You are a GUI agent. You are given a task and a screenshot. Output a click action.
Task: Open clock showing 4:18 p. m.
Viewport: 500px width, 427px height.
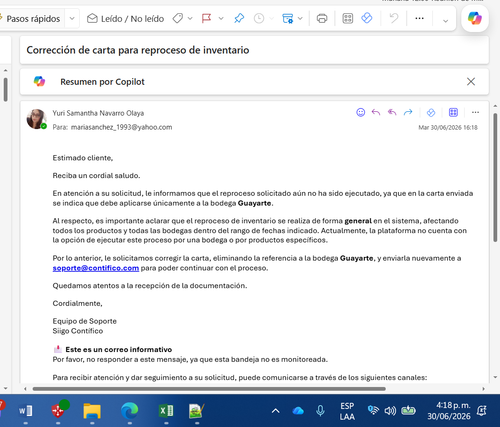click(449, 411)
